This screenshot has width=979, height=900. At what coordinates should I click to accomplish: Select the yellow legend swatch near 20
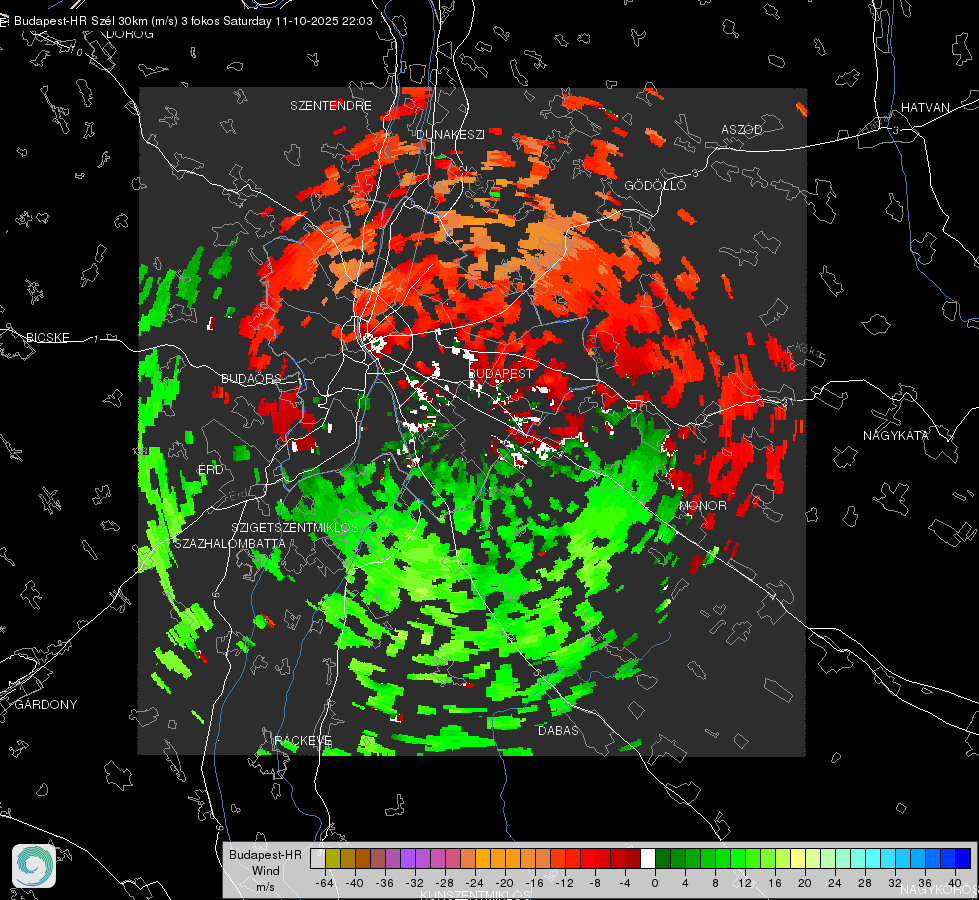(799, 858)
